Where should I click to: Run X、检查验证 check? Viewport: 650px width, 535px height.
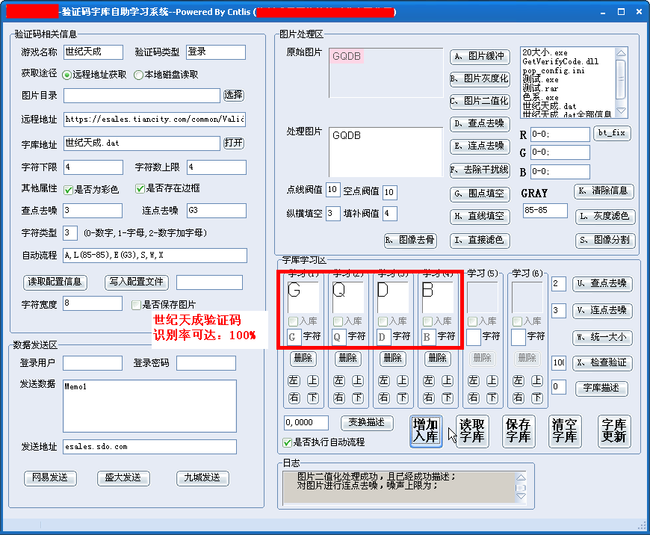pyautogui.click(x=602, y=363)
